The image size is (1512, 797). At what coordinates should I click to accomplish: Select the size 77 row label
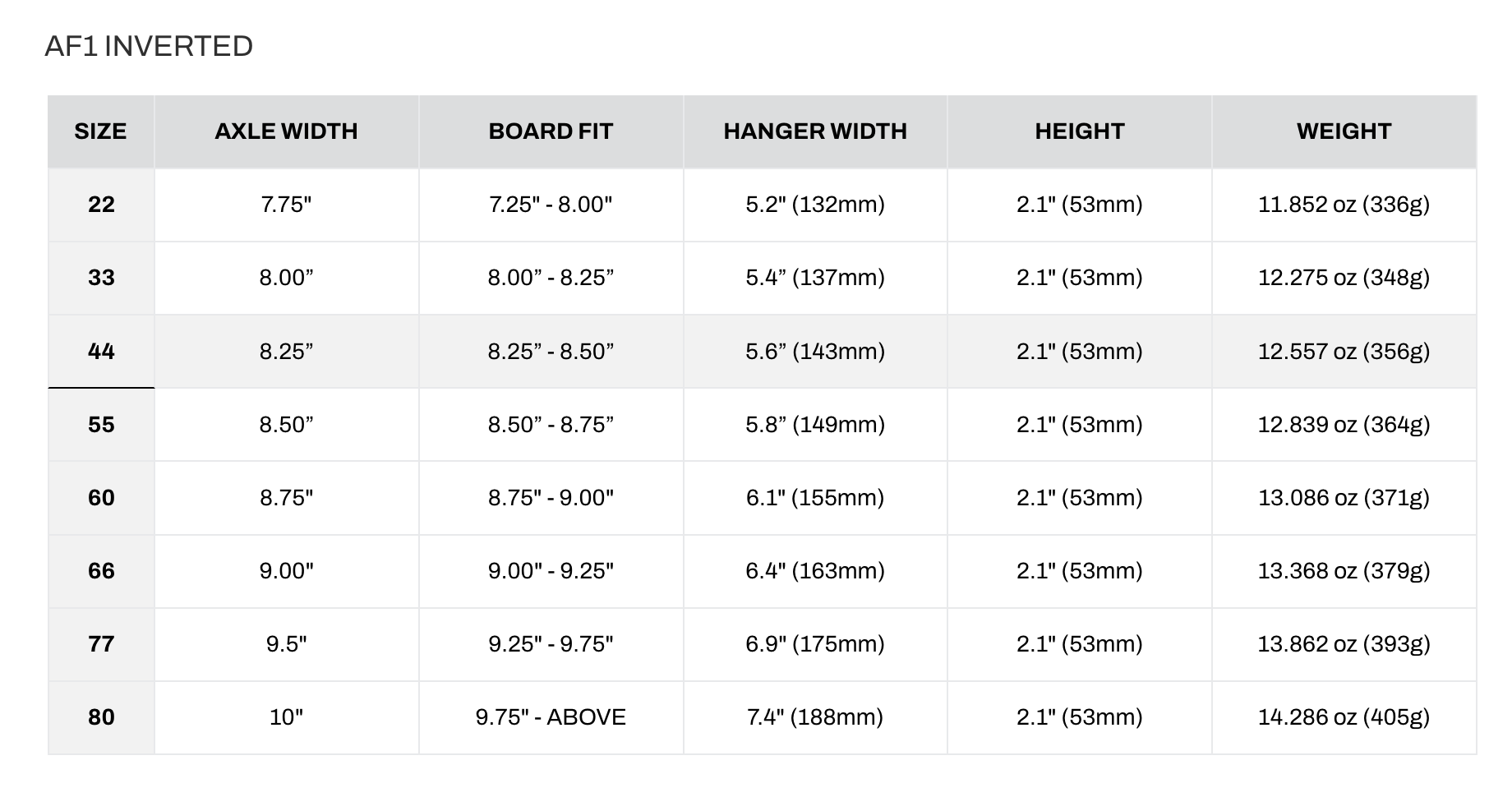coord(101,644)
